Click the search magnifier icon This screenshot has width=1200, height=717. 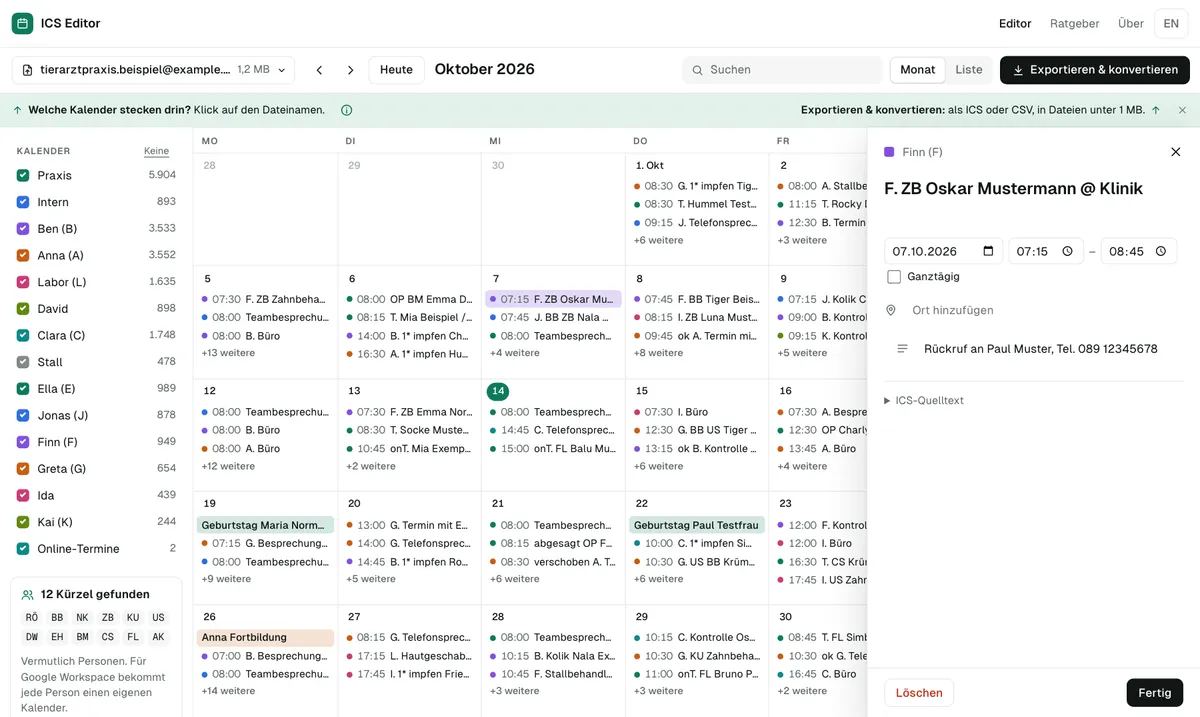click(x=698, y=70)
